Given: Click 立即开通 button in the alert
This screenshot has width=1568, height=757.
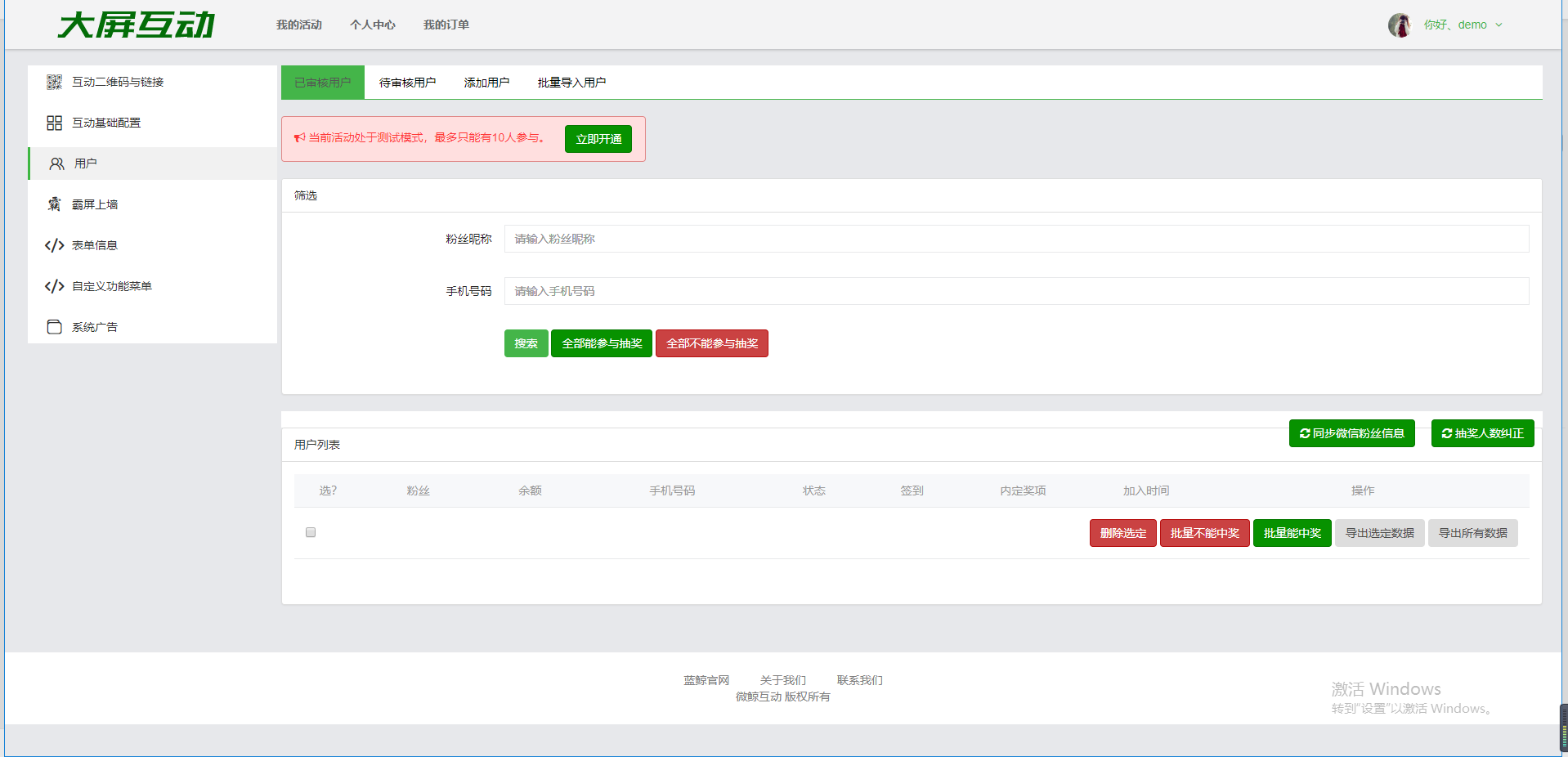Looking at the screenshot, I should (x=598, y=139).
